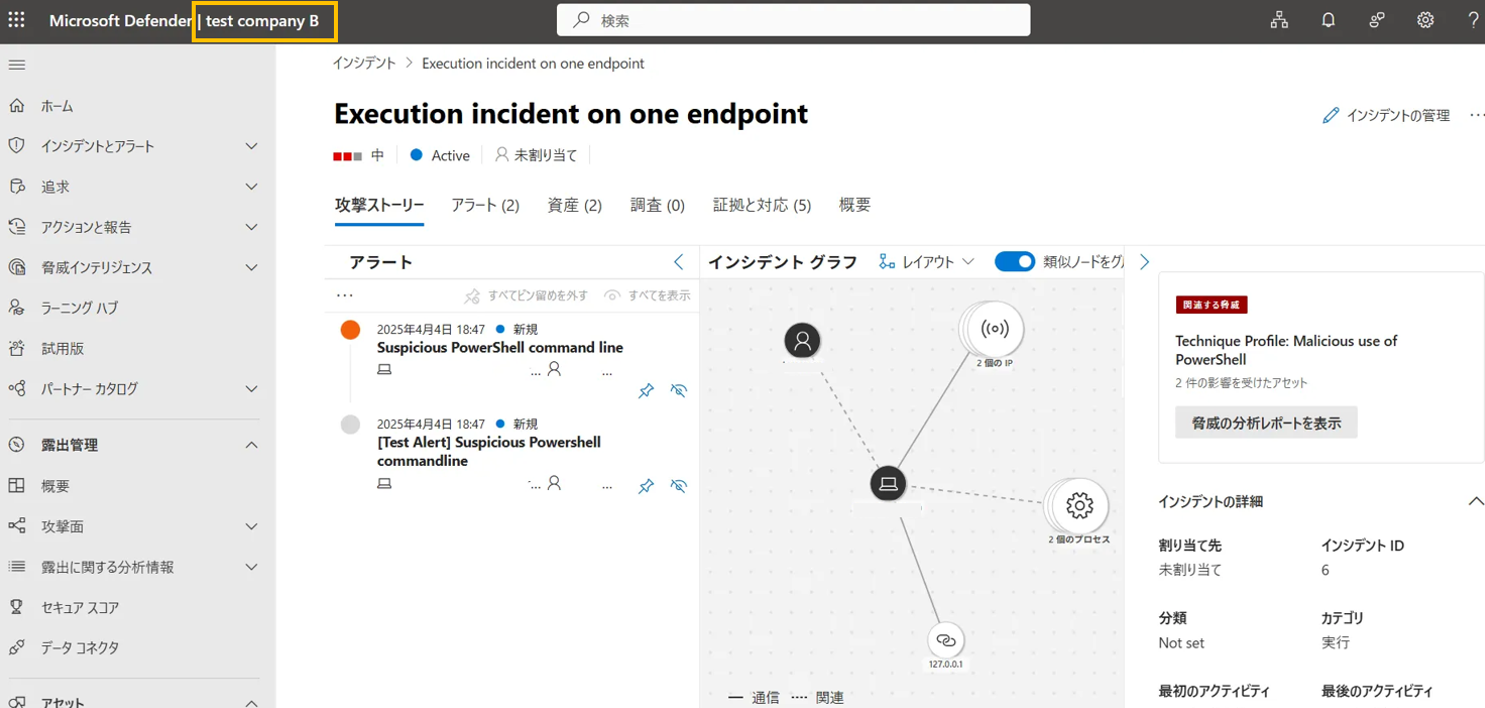Collapse the インシデントの詳細 section
1485x708 pixels.
pos(1475,502)
